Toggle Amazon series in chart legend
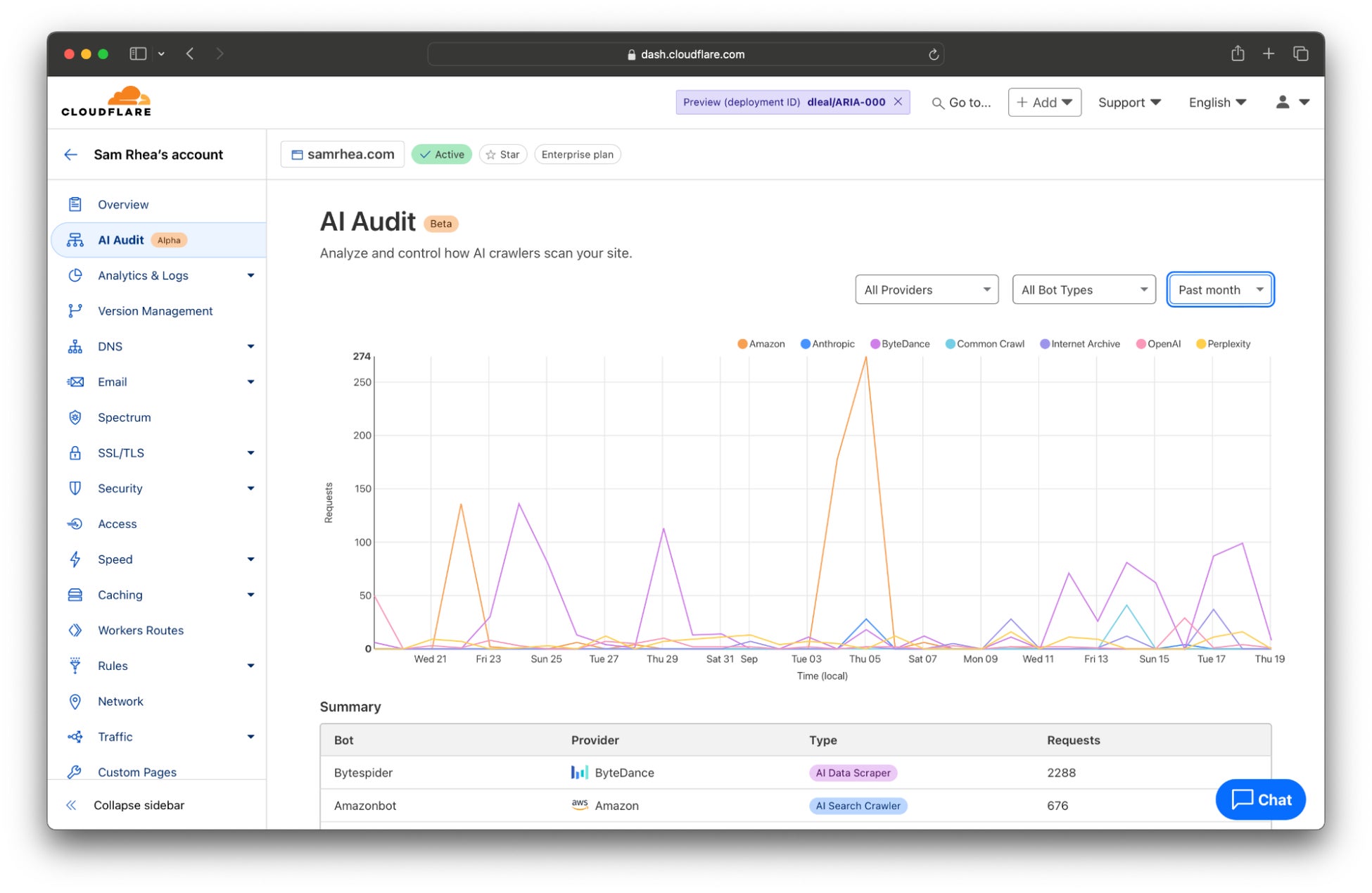 (761, 344)
